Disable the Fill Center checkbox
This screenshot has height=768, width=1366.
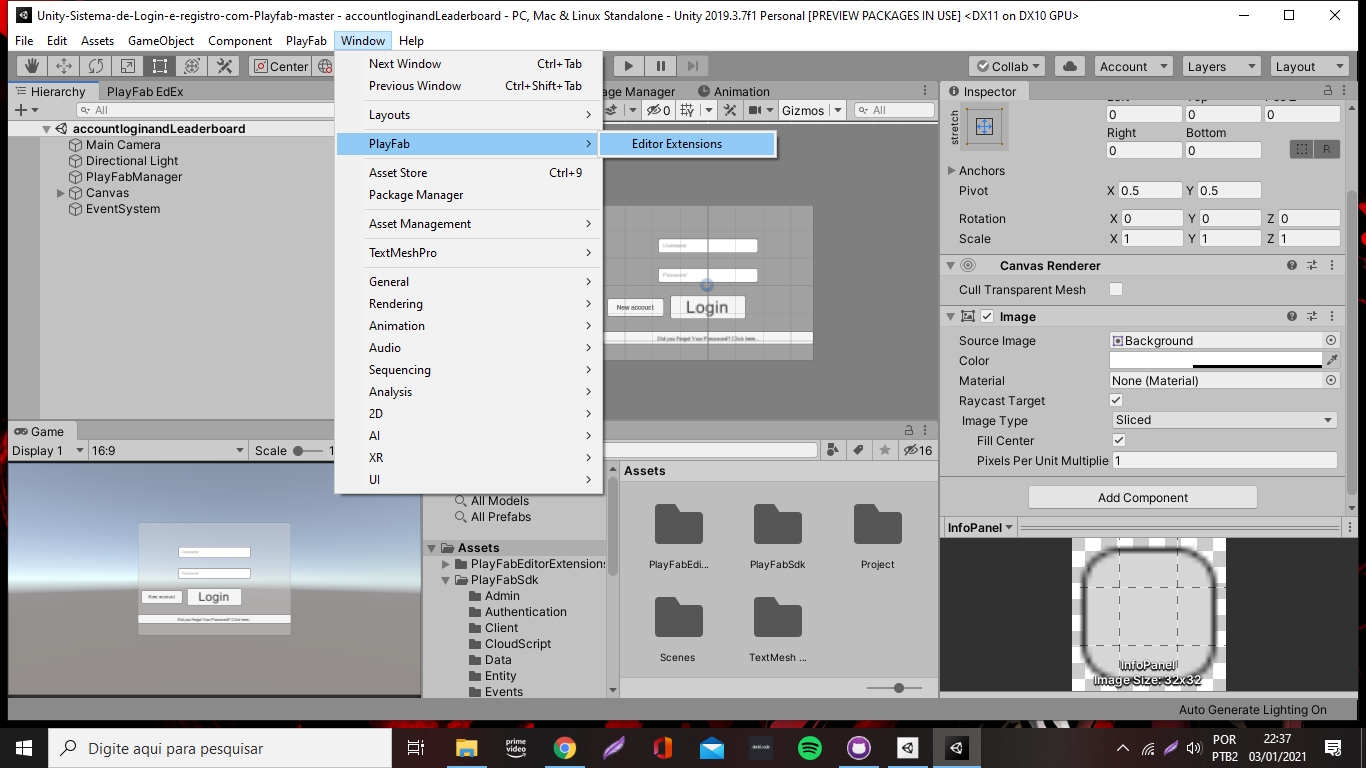tap(1117, 440)
